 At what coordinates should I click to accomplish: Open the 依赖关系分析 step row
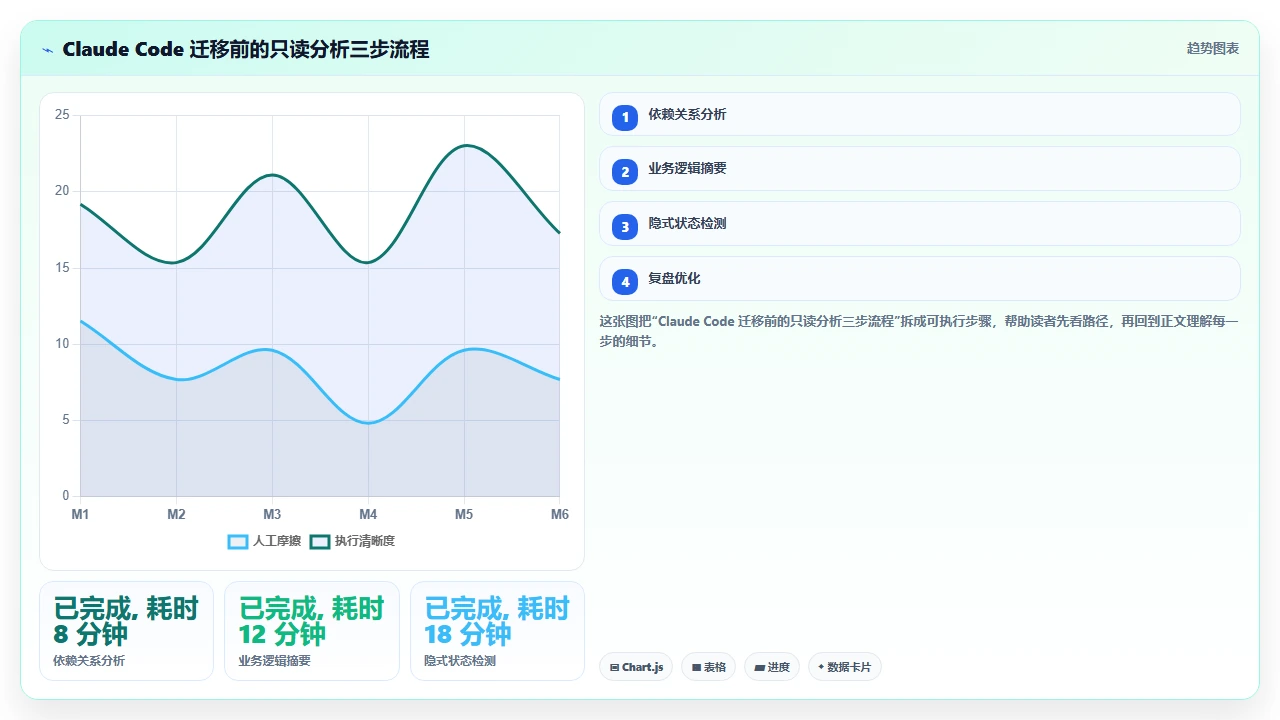920,114
